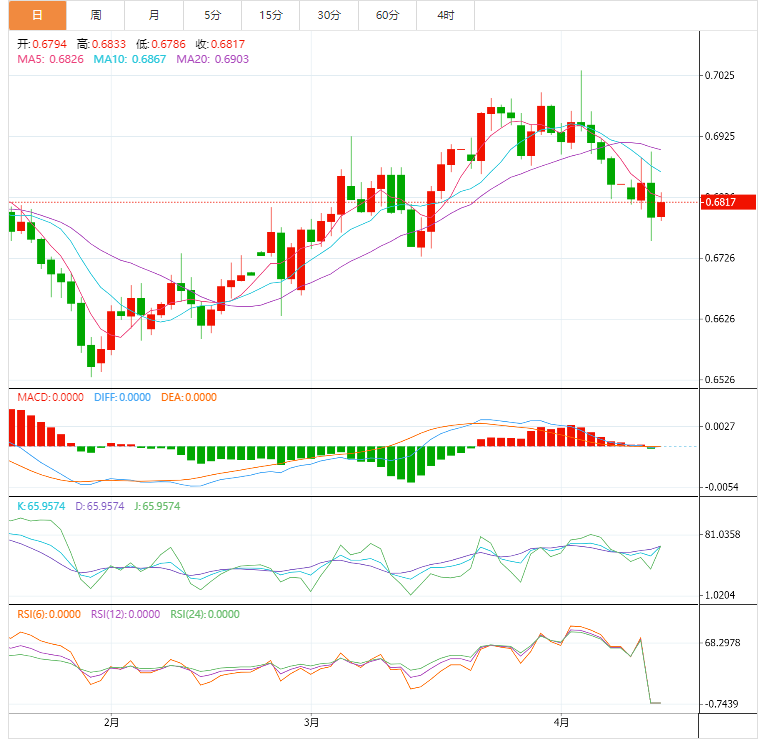Viewport: 766px width, 747px height.
Task: Click the MA20: 0.6903 indicator label
Action: tap(213, 60)
